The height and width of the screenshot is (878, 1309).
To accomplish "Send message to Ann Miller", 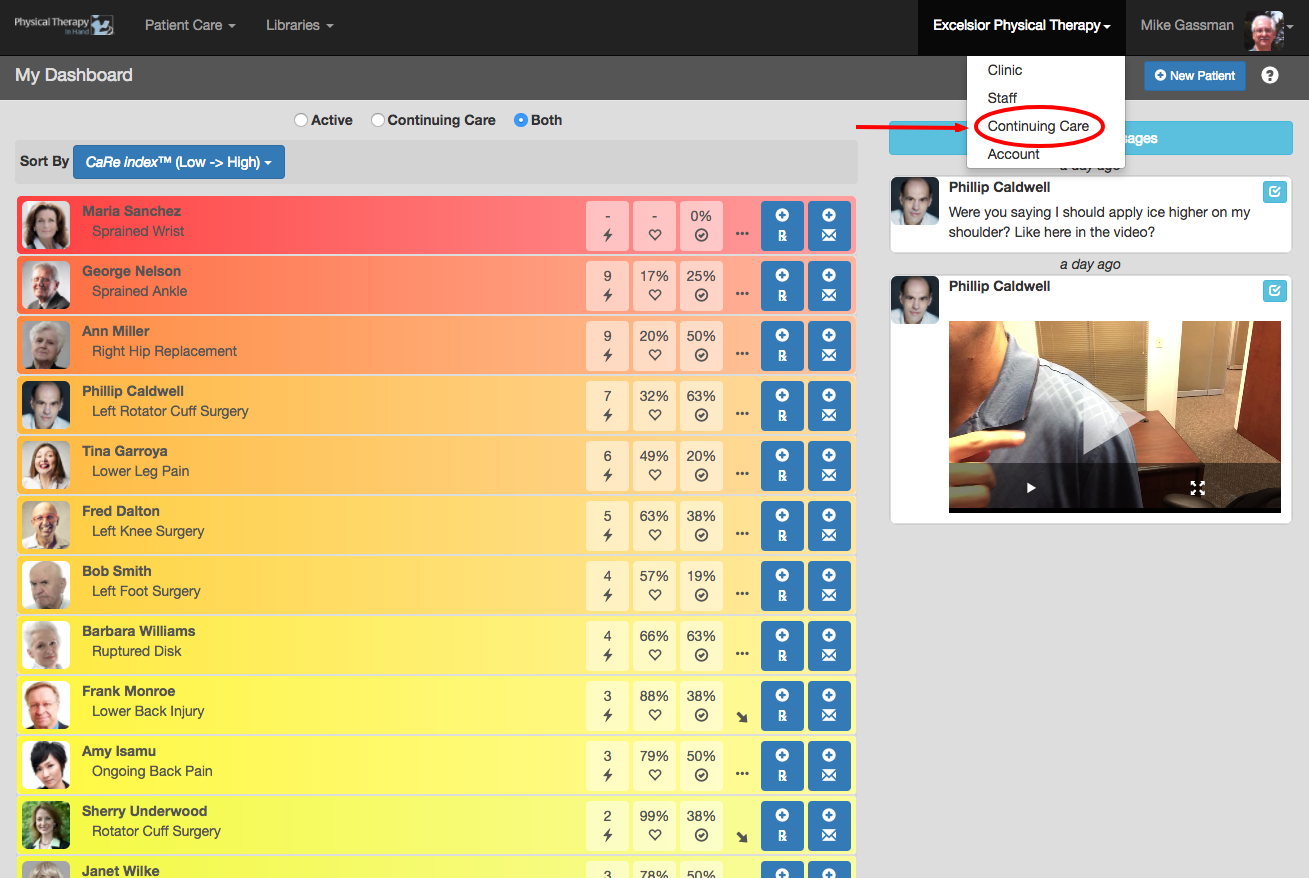I will click(x=829, y=345).
